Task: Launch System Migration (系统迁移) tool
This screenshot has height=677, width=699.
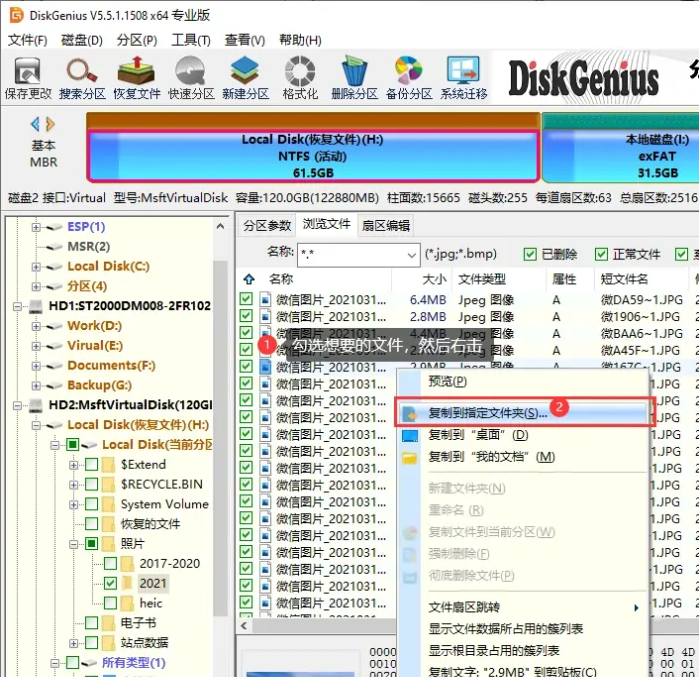Action: [464, 78]
